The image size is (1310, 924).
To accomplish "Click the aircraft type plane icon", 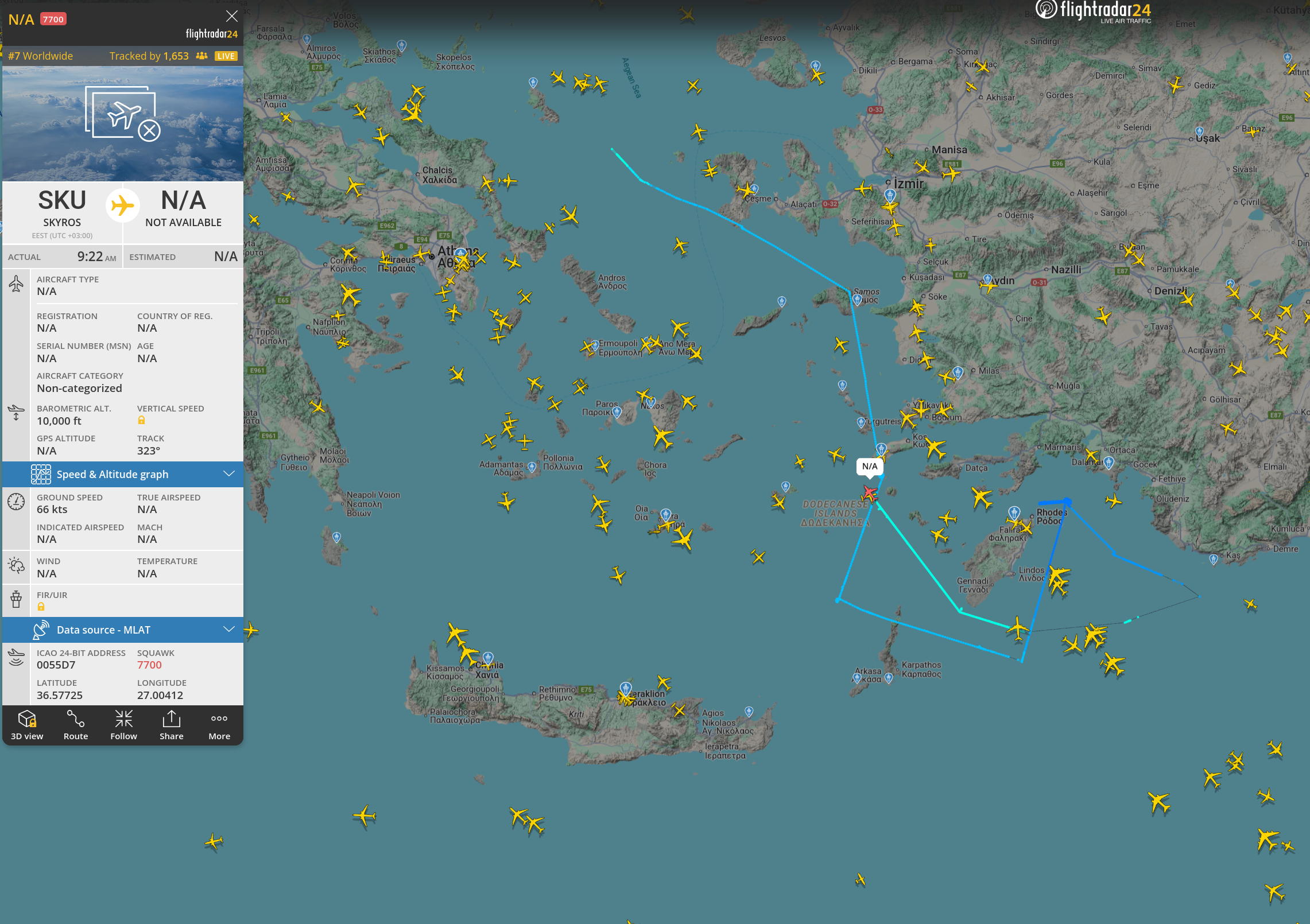I will [x=16, y=284].
